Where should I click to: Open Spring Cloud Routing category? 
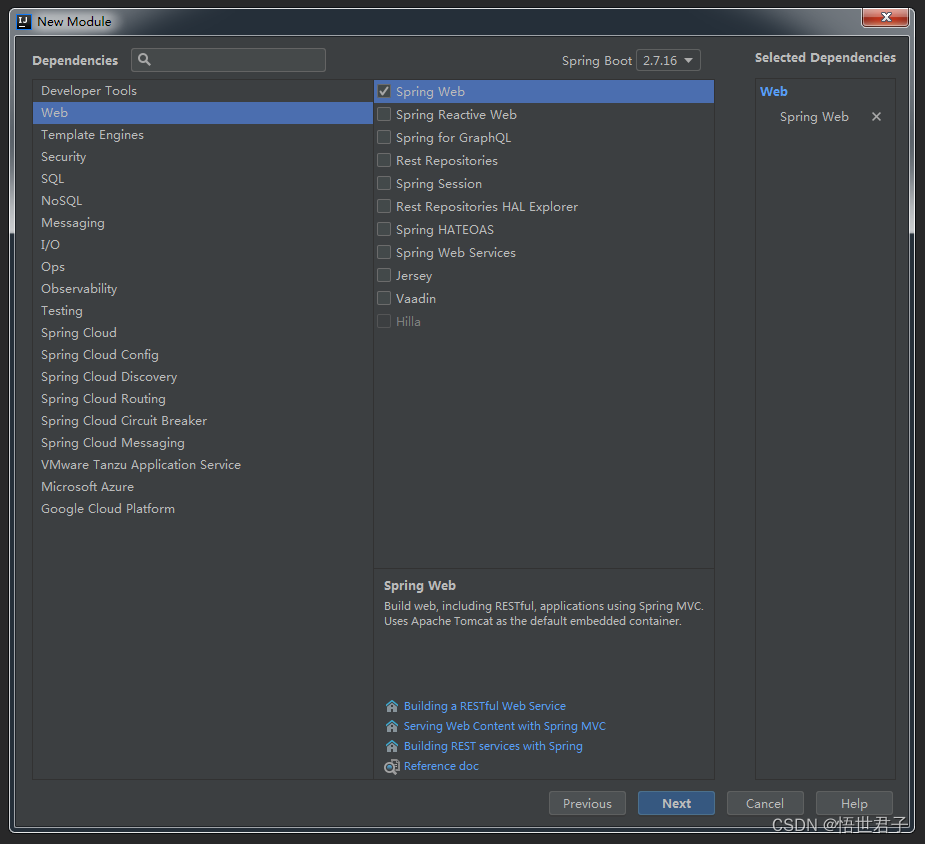[203, 399]
